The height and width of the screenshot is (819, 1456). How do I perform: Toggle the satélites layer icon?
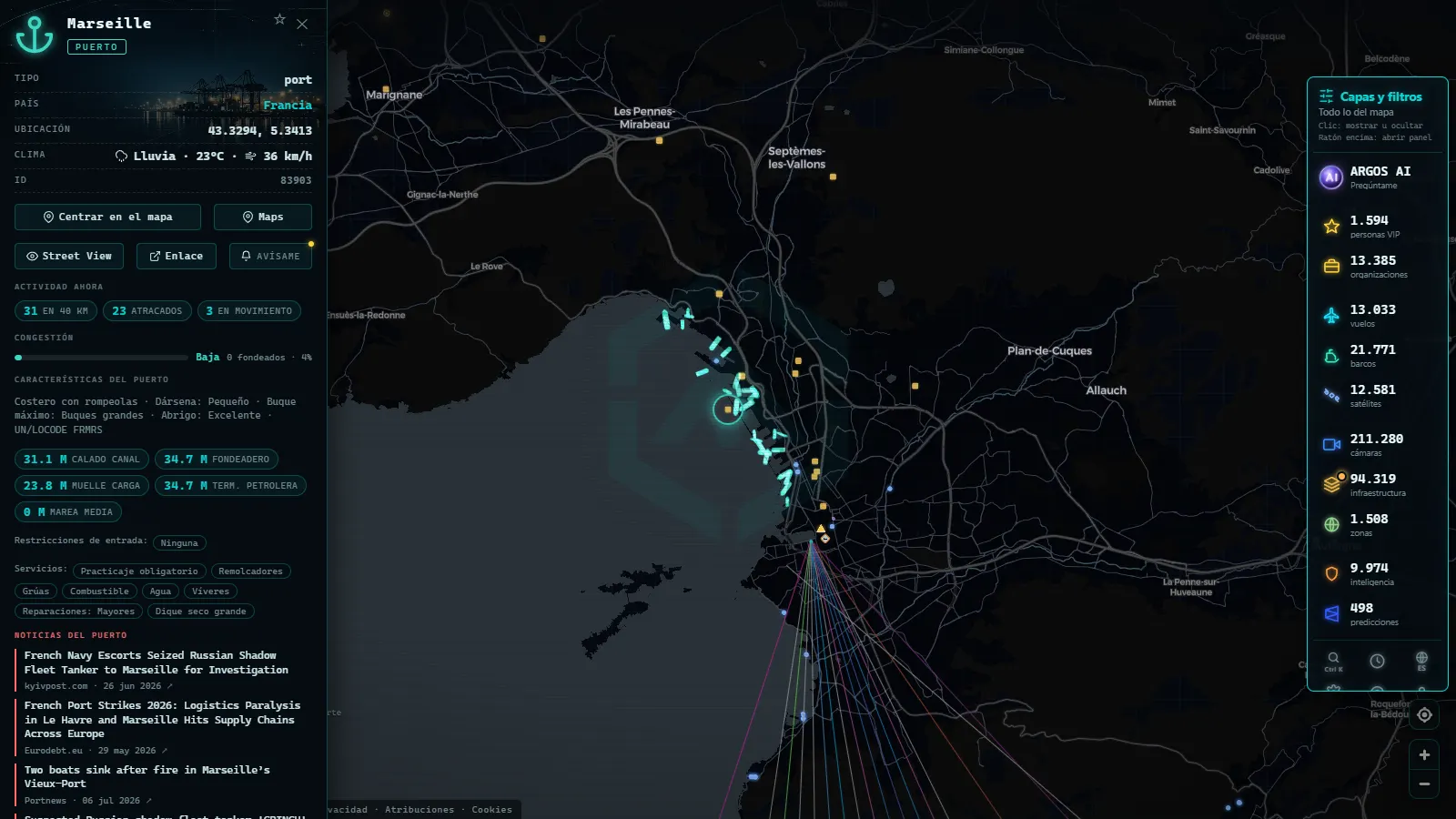pos(1331,395)
